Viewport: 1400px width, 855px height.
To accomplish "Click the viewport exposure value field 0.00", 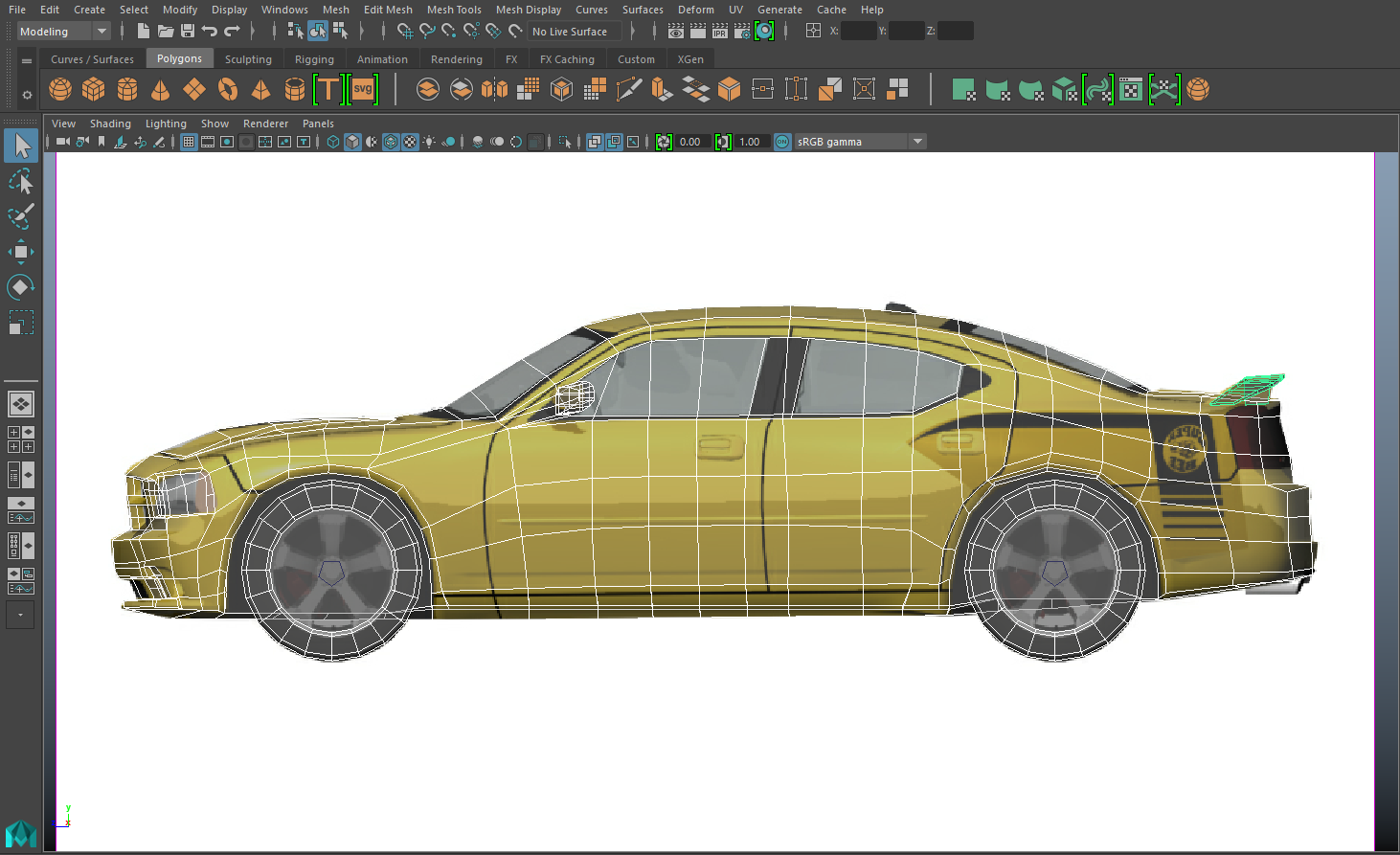I will click(692, 142).
